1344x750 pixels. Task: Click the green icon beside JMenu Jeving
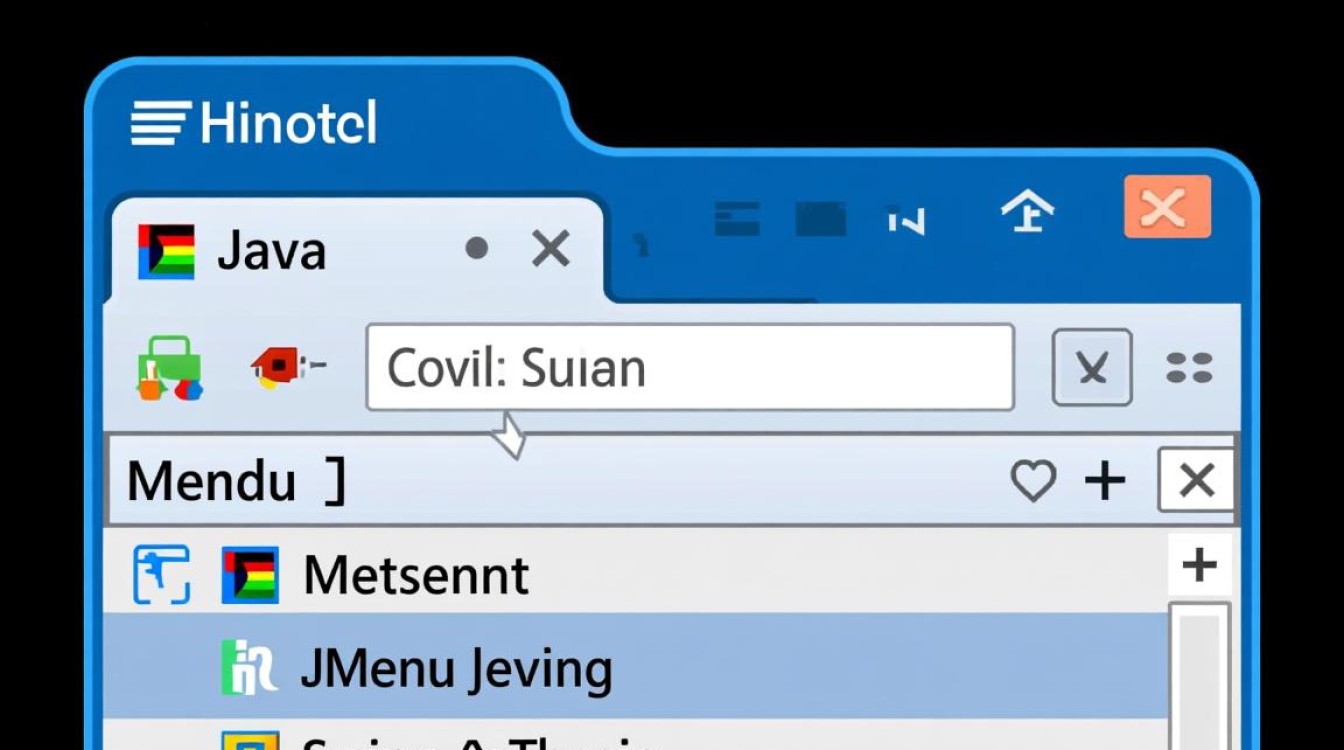click(248, 669)
